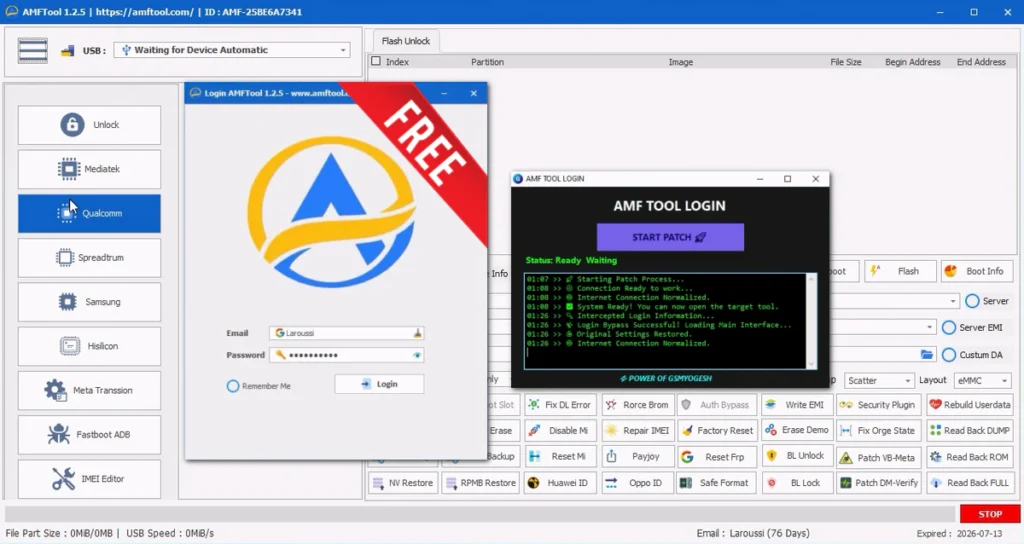Open the Mediatek chip section
This screenshot has width=1024, height=544.
89,169
